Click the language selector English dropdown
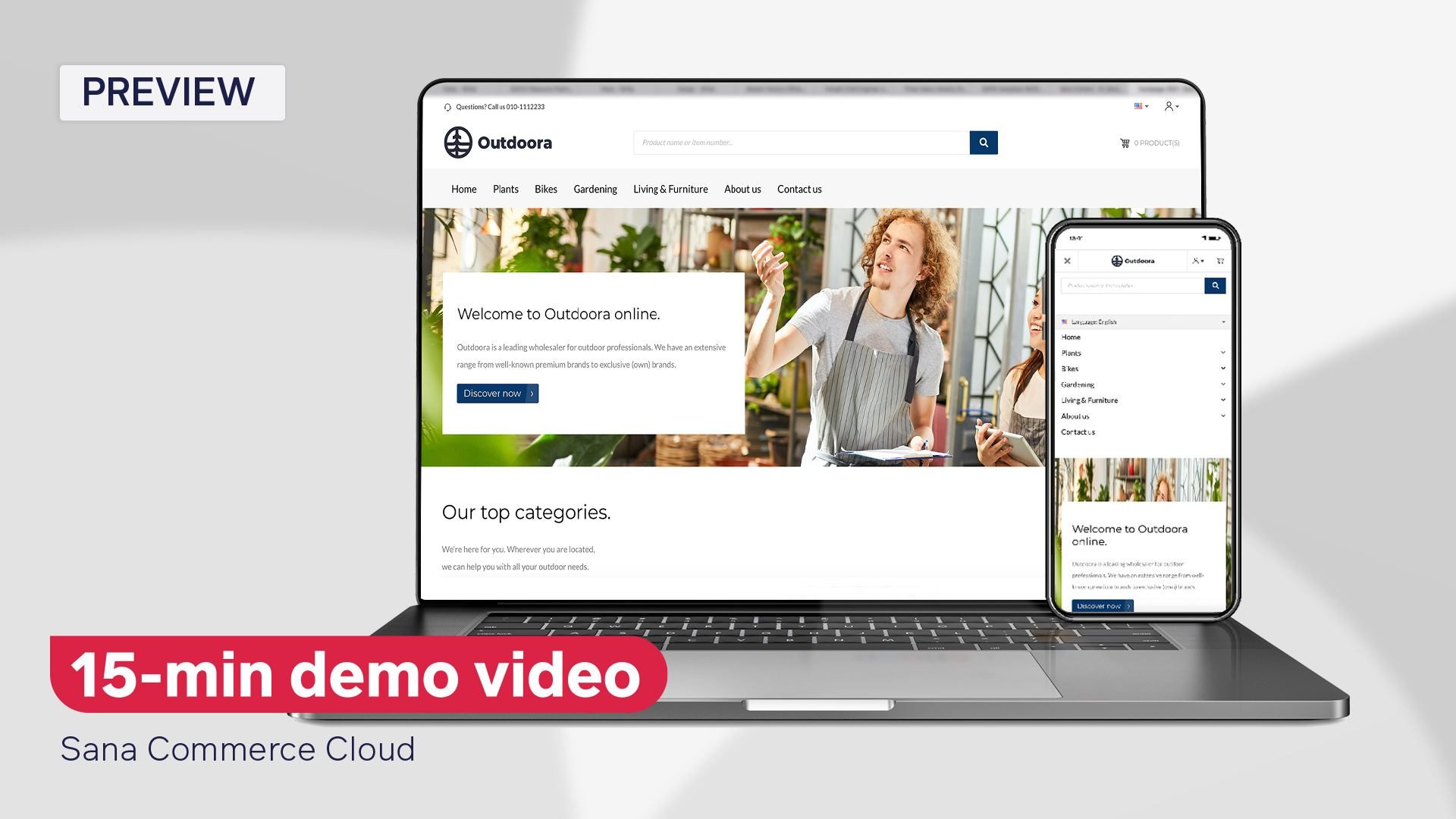Image resolution: width=1456 pixels, height=819 pixels. coord(1142,322)
